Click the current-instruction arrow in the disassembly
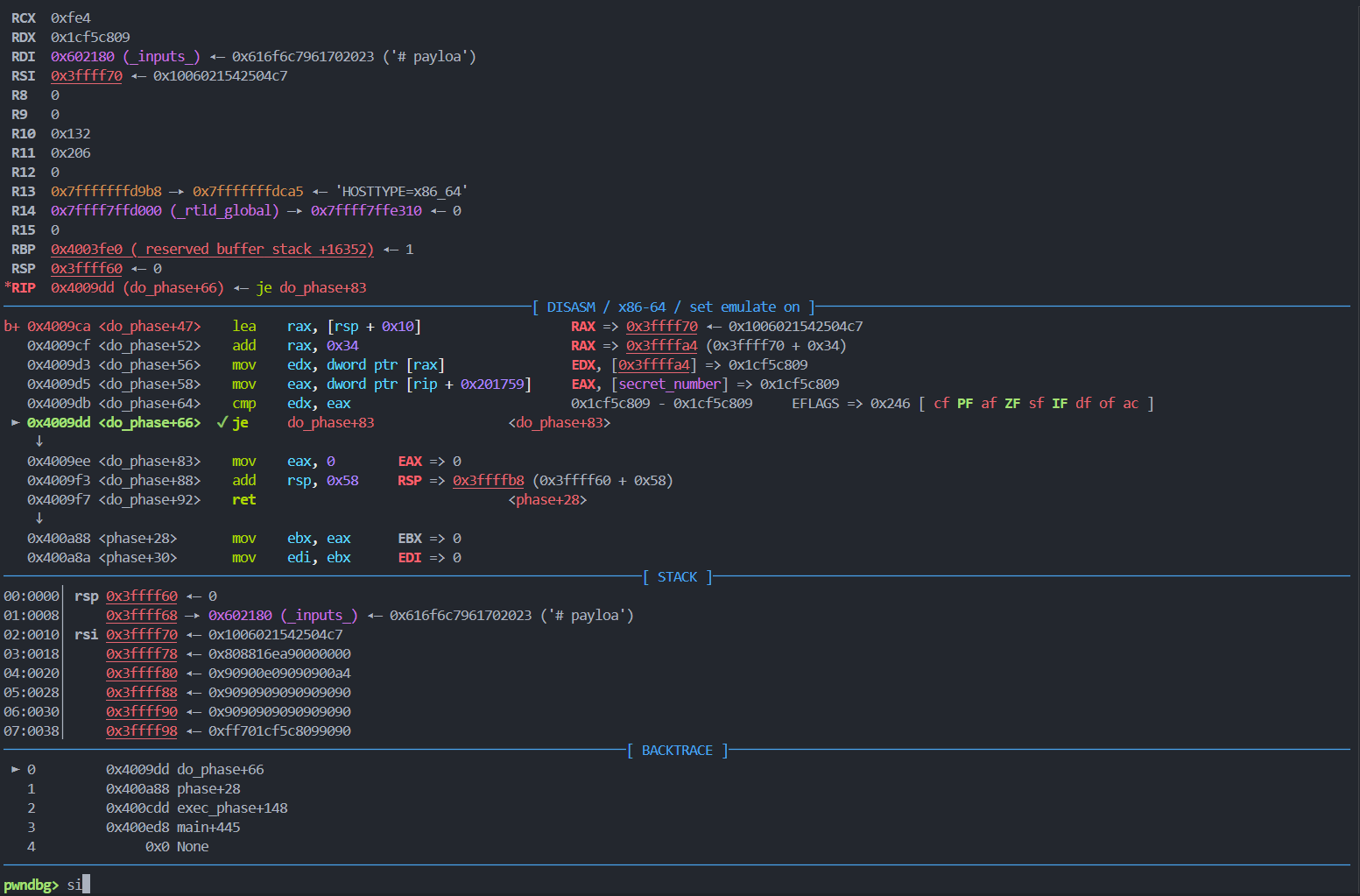Image resolution: width=1360 pixels, height=896 pixels. [15, 422]
